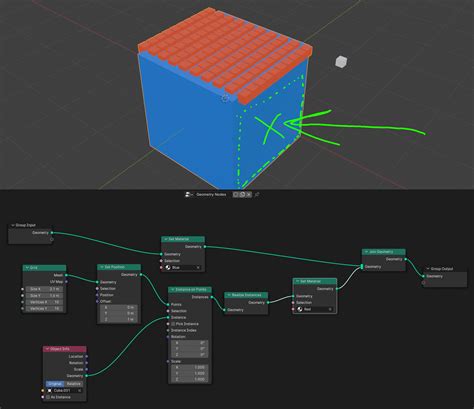Click the Vertices Y field in Grid node

(x=44, y=308)
